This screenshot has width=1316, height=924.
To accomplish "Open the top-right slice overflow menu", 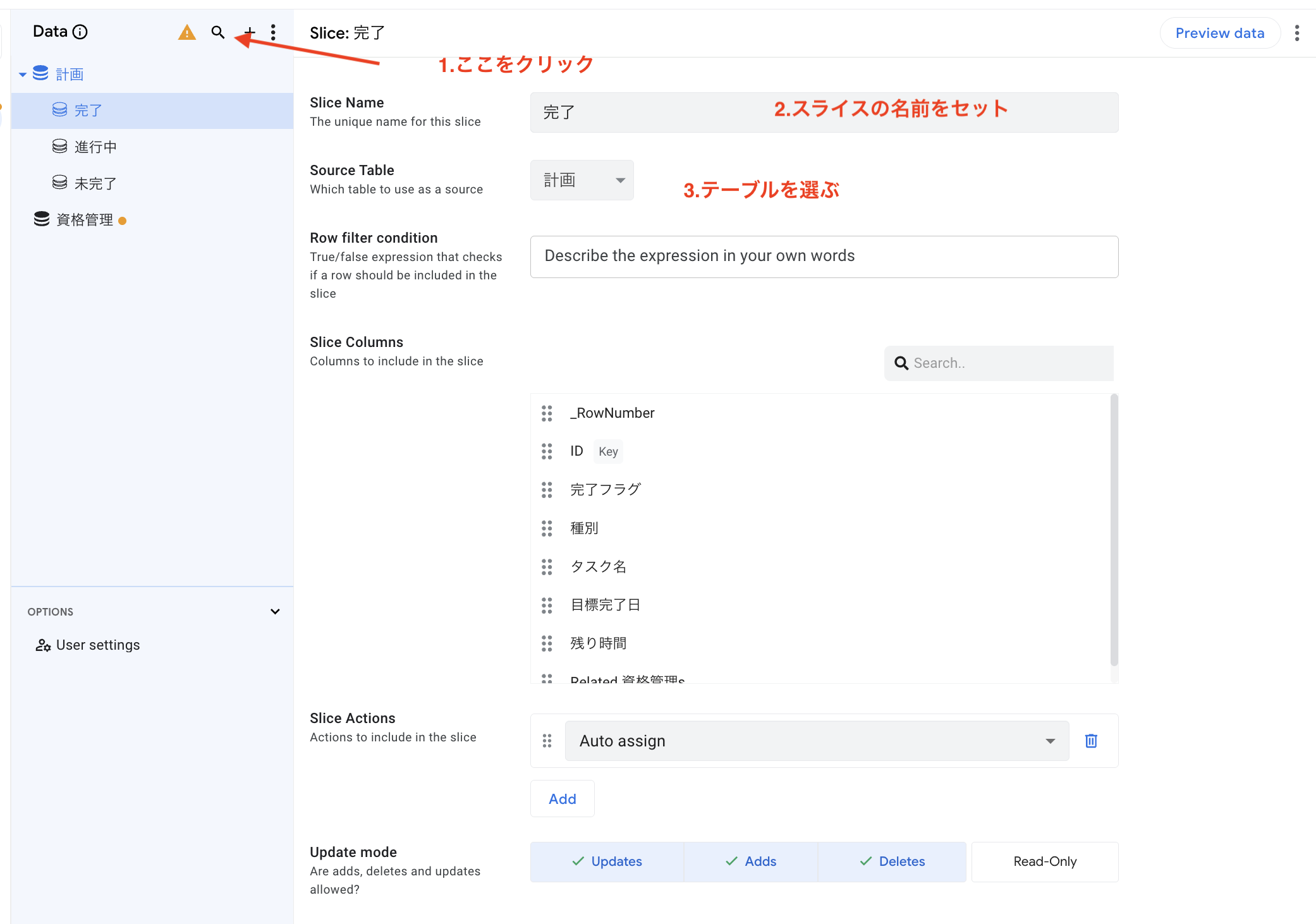I will coord(1296,33).
